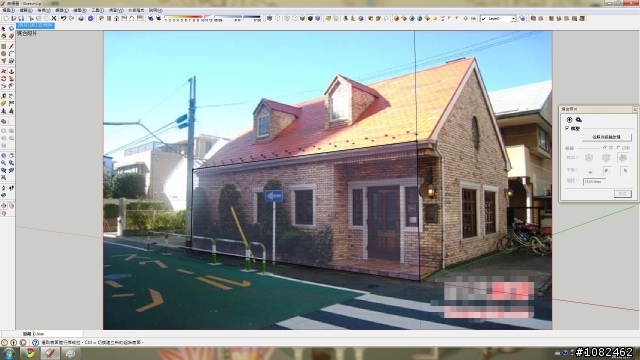Choose the Push/Pull tool
The width and height of the screenshot is (640, 360).
click(11, 71)
